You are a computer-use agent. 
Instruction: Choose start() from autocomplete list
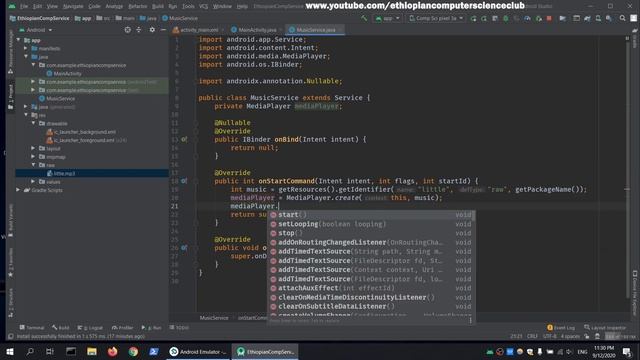[x=370, y=215]
